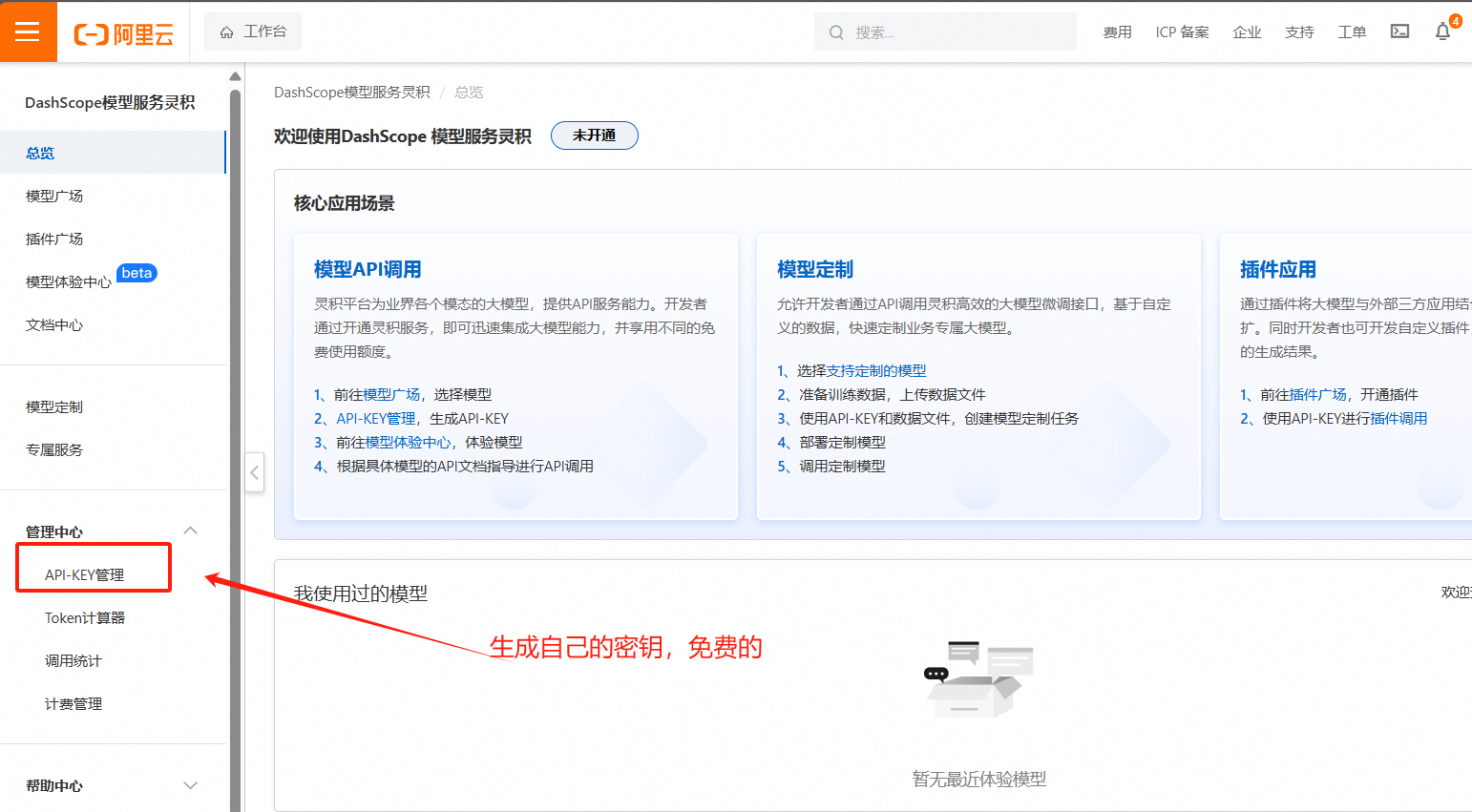Screen dimensions: 1472x812
Task: Follow the 支持定制的模型 link
Action: (x=875, y=370)
